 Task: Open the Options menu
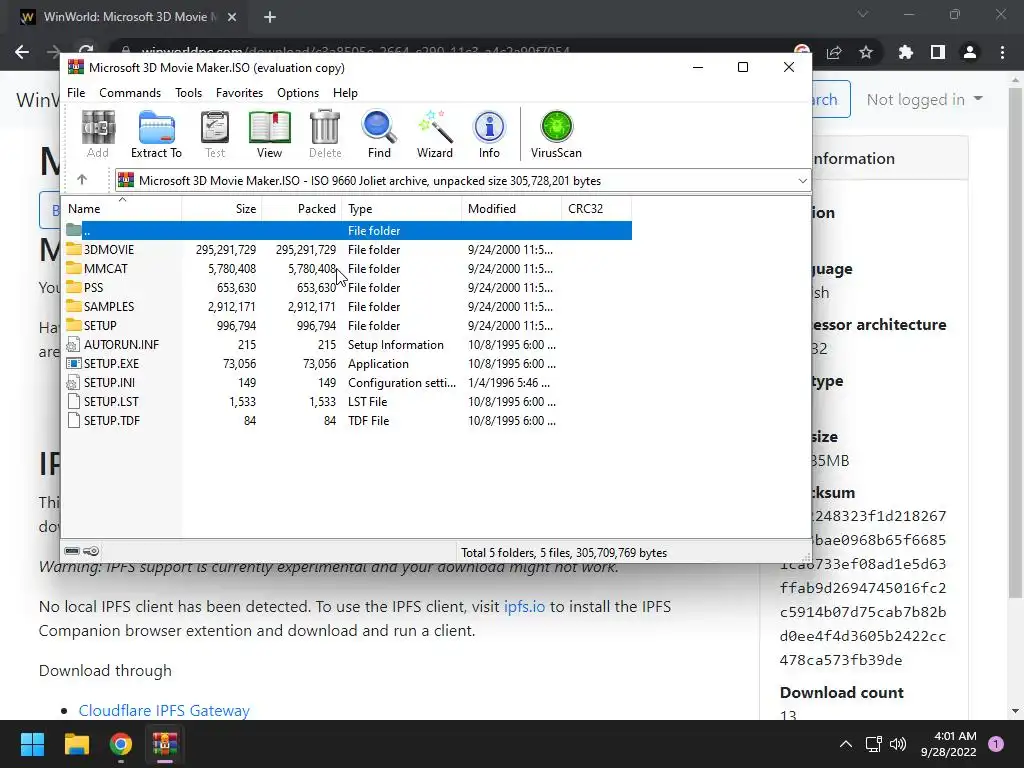[298, 93]
